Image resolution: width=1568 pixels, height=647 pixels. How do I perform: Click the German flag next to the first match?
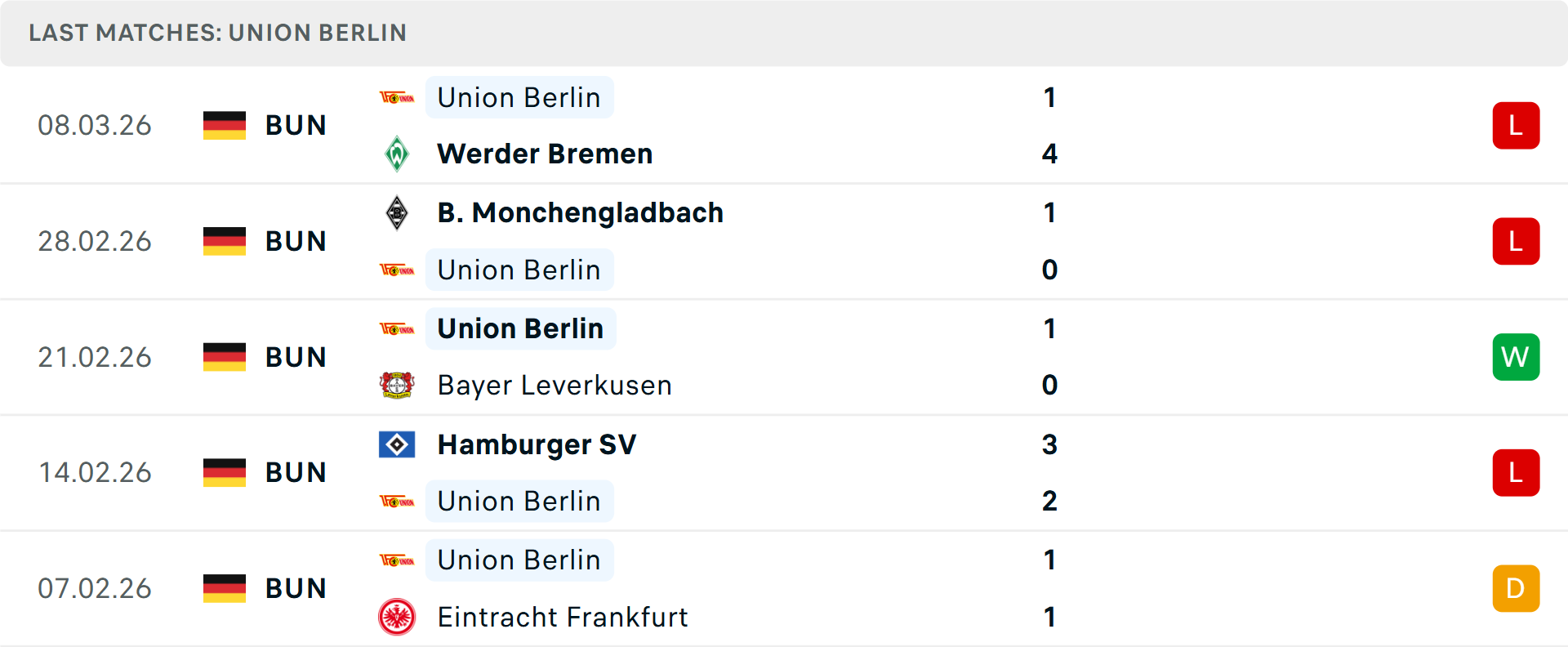tap(224, 125)
